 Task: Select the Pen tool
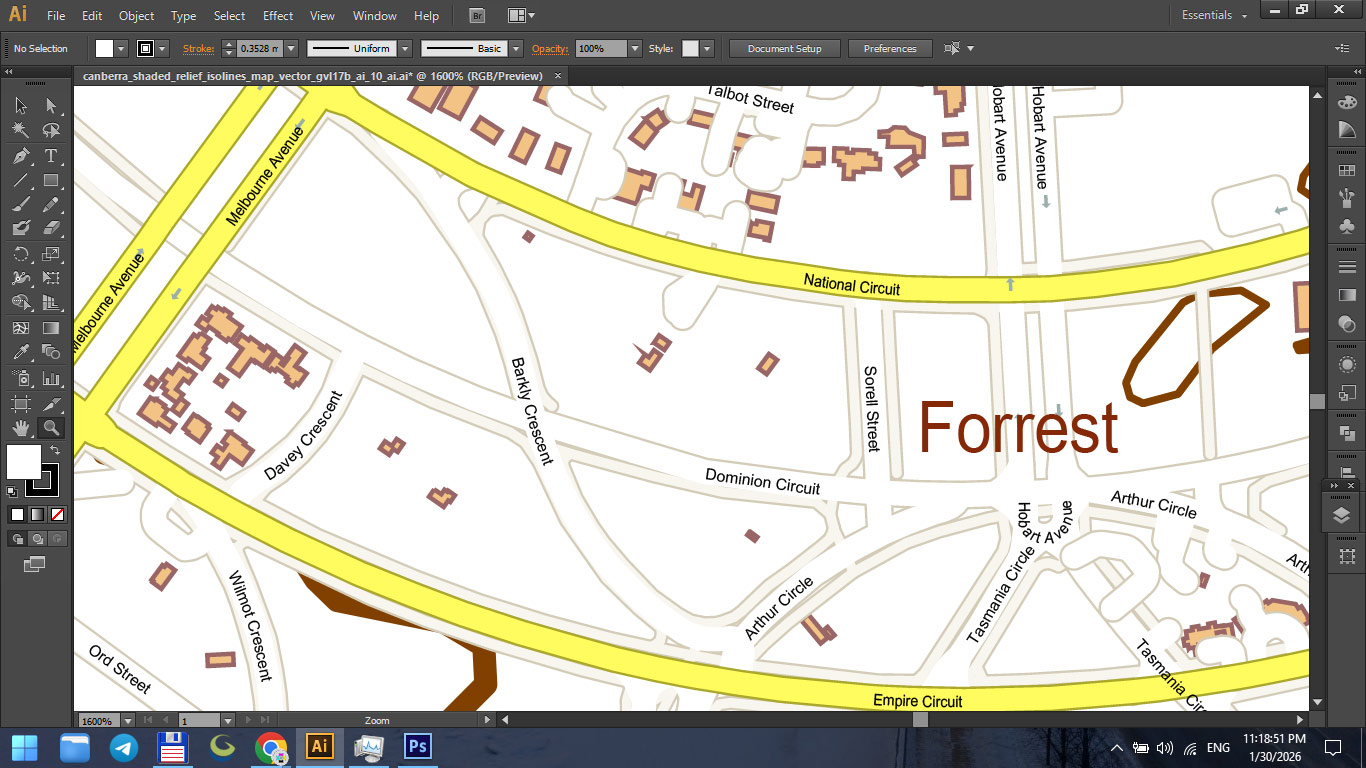pos(21,156)
